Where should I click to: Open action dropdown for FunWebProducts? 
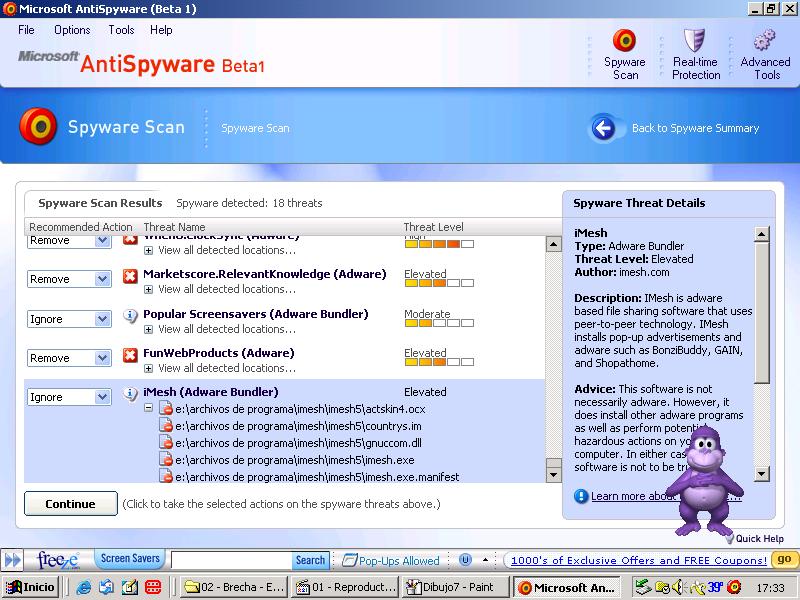click(x=103, y=358)
